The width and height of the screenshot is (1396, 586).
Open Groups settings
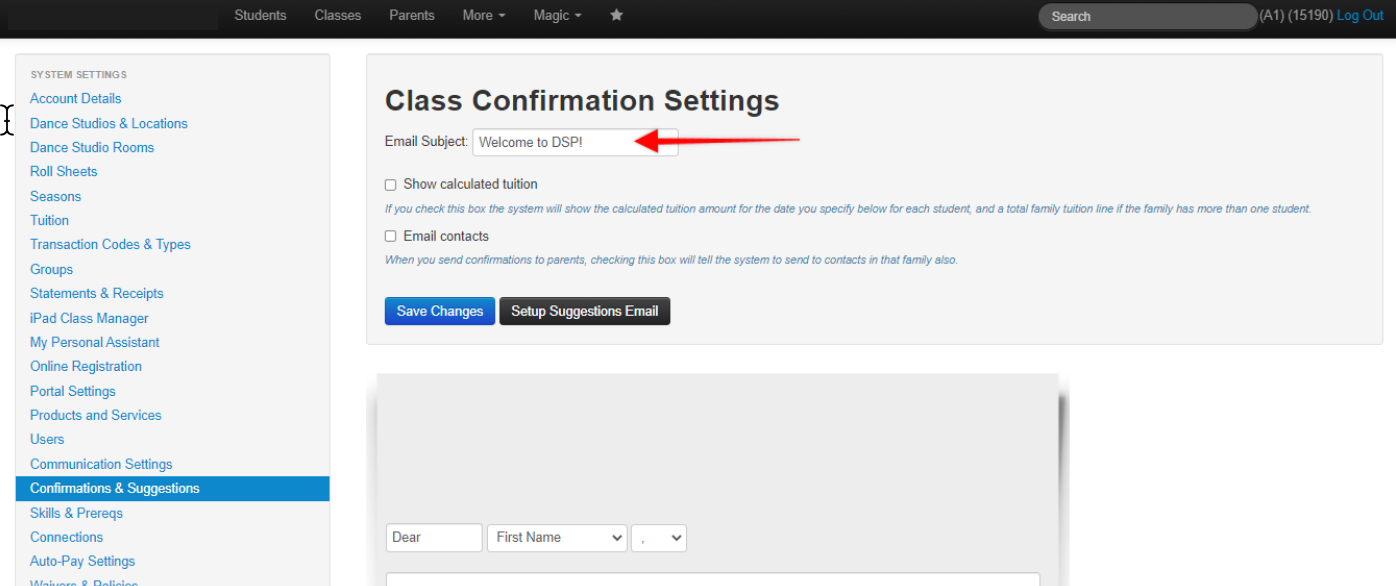click(x=51, y=269)
